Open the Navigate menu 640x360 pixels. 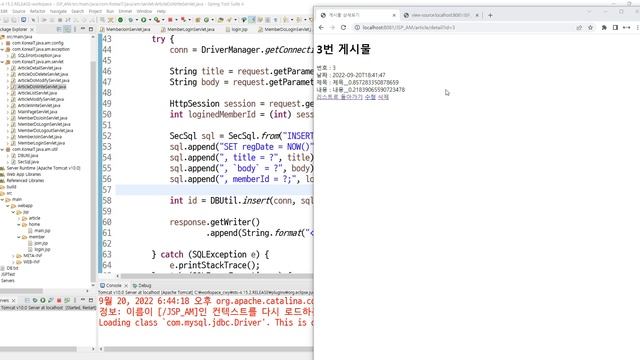point(58,11)
